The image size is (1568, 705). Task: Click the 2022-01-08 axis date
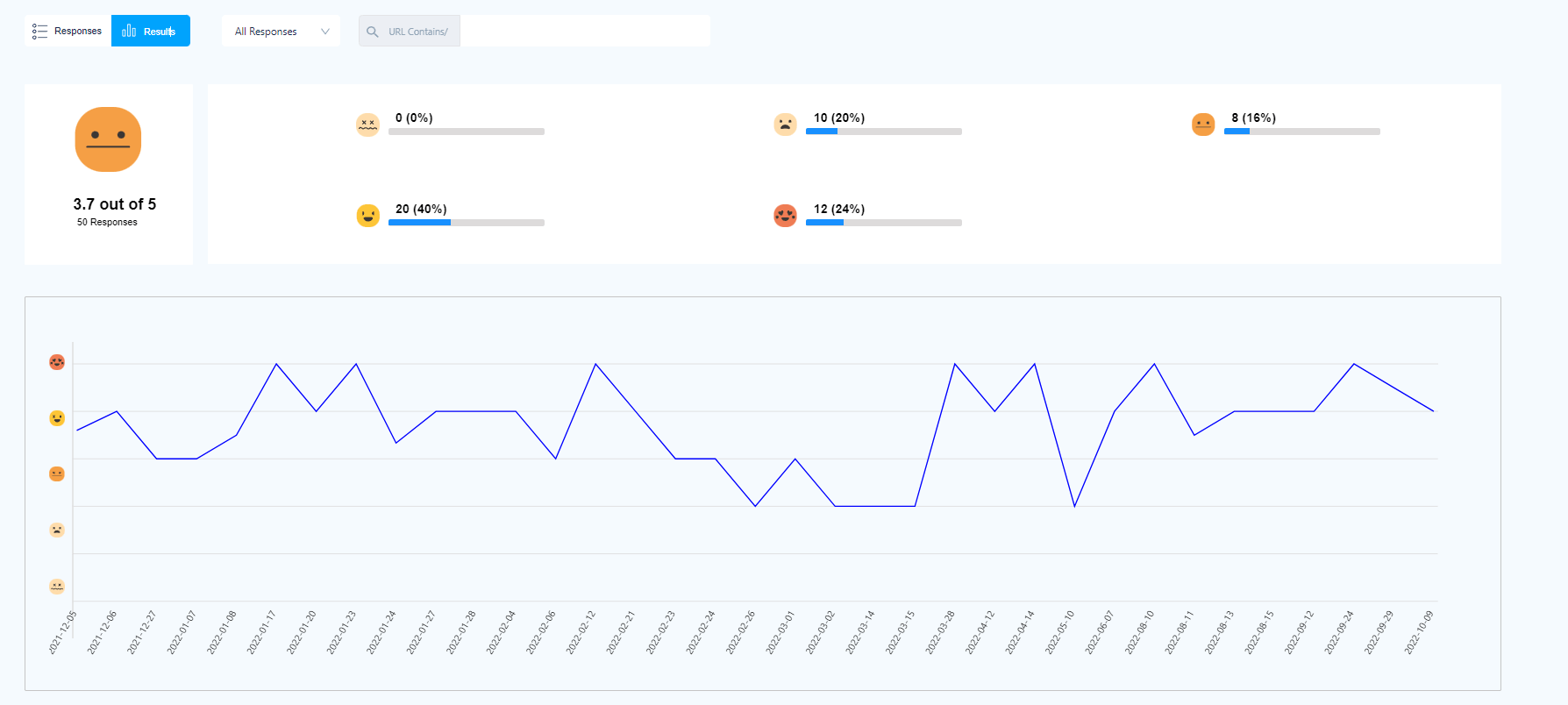(x=222, y=632)
